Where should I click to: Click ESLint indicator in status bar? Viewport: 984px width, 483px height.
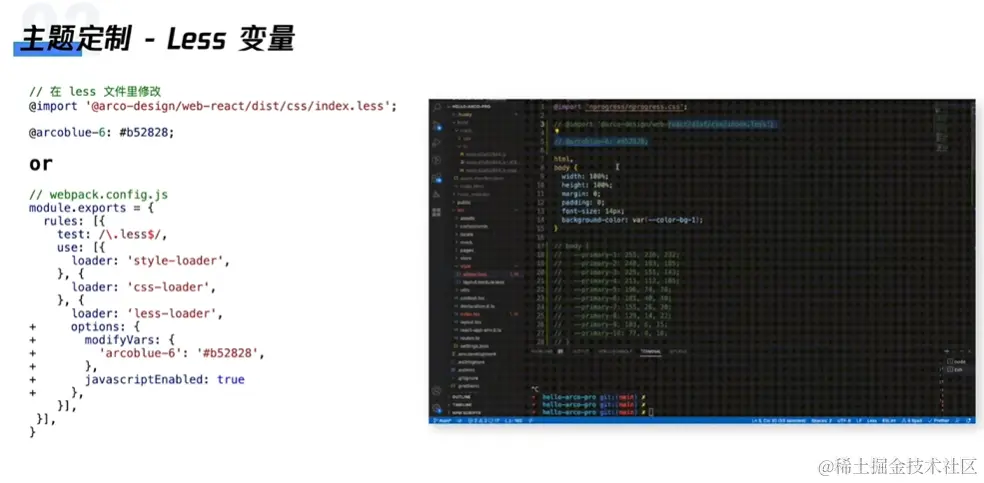889,421
